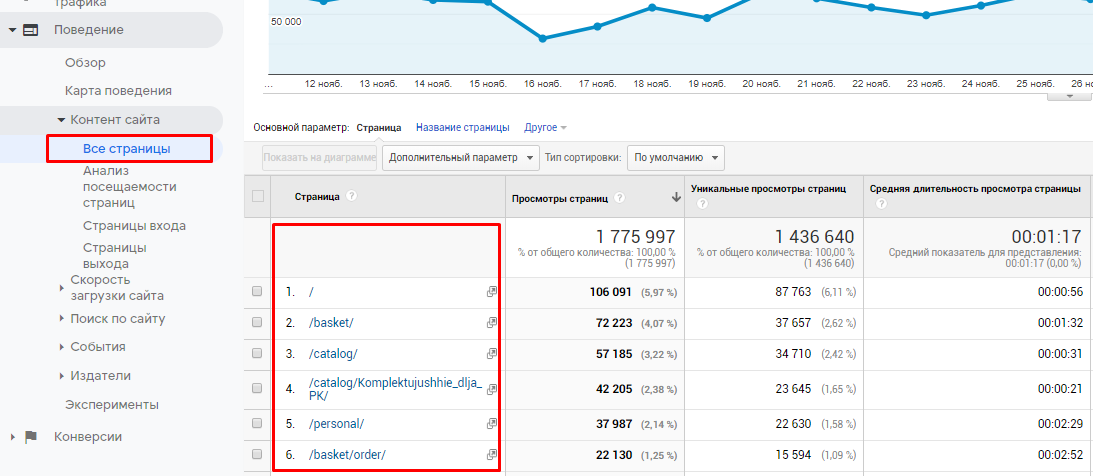Select the checkbox for row 1 /
1093x476 pixels.
pos(257,292)
